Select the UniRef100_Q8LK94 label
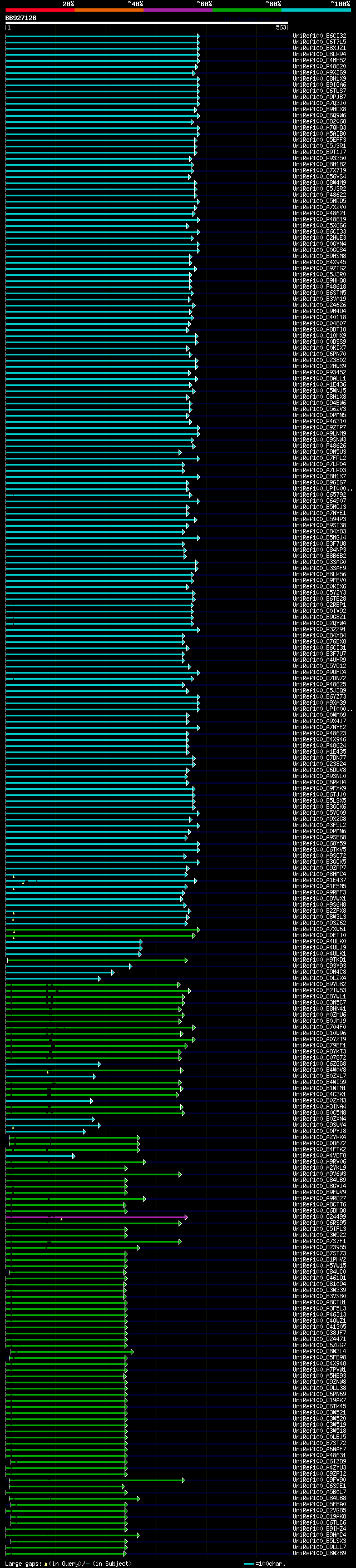This screenshot has height=1568, width=356. [319, 54]
